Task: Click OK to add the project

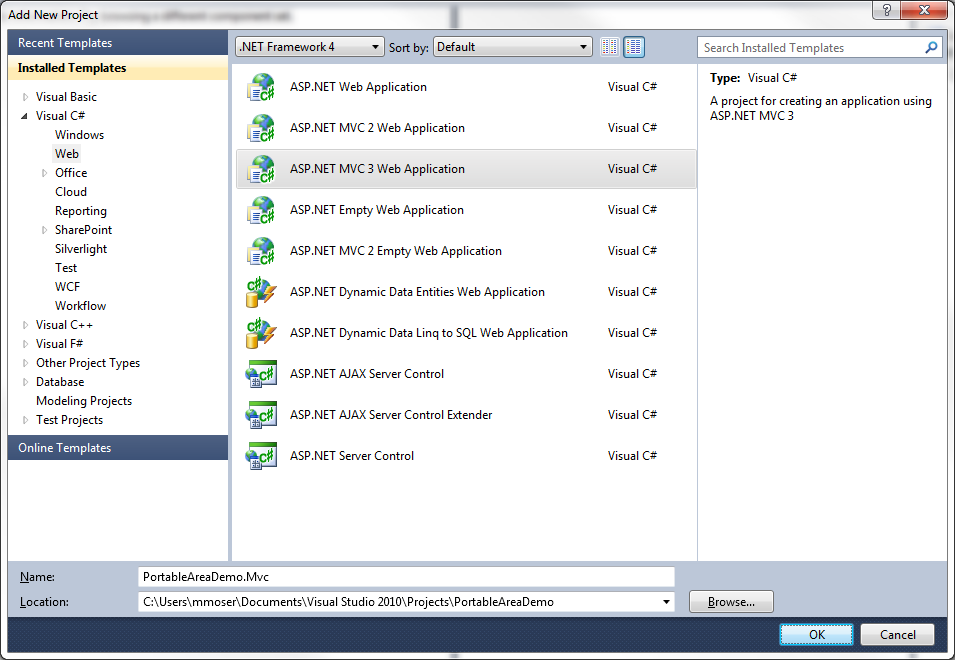Action: coord(816,634)
